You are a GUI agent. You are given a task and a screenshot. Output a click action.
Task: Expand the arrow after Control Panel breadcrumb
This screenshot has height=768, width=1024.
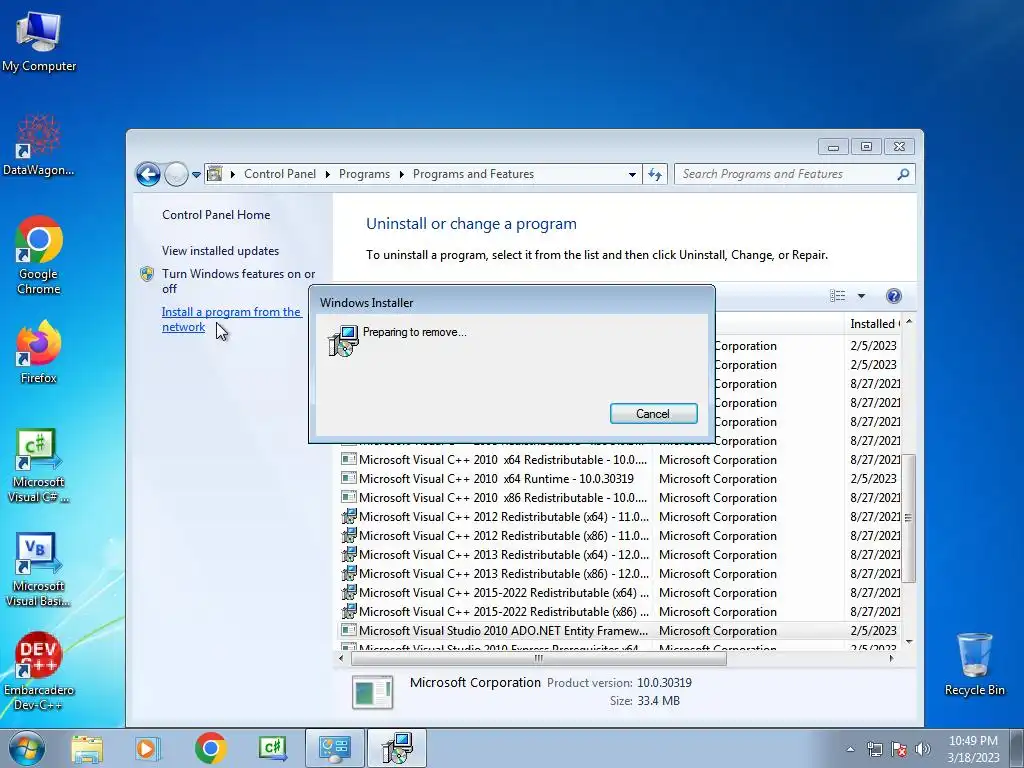click(x=327, y=174)
